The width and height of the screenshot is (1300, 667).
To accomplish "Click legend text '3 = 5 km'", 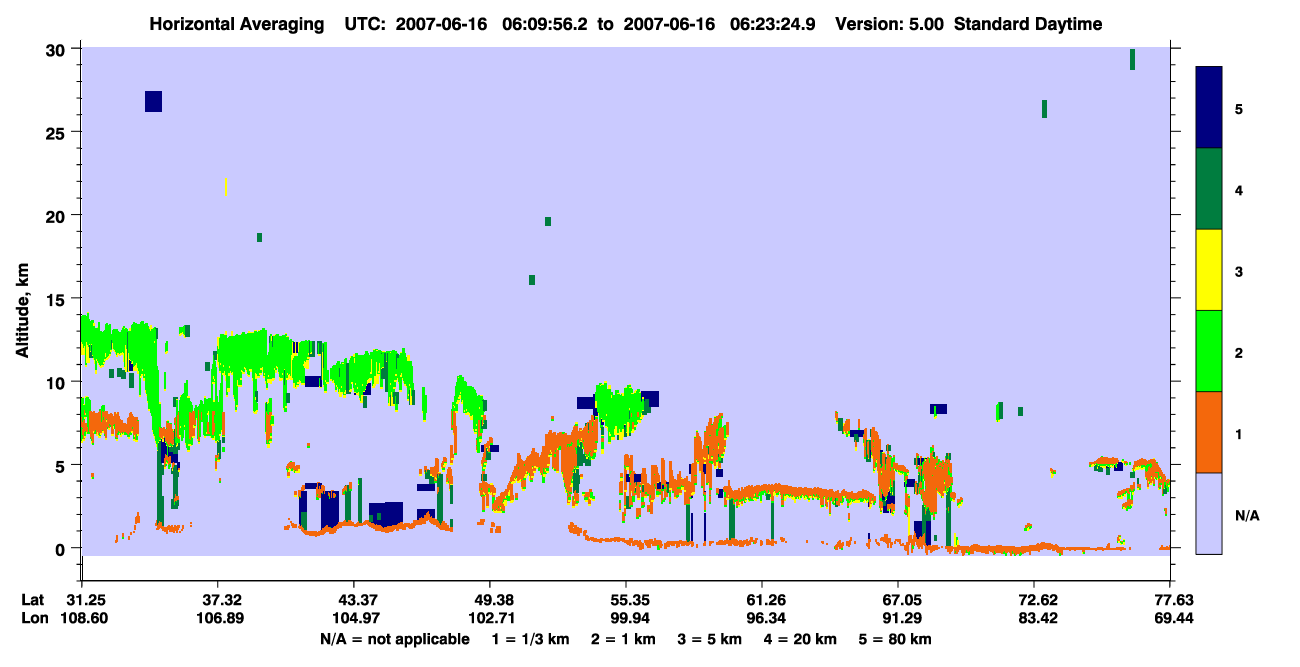I will click(x=710, y=639).
